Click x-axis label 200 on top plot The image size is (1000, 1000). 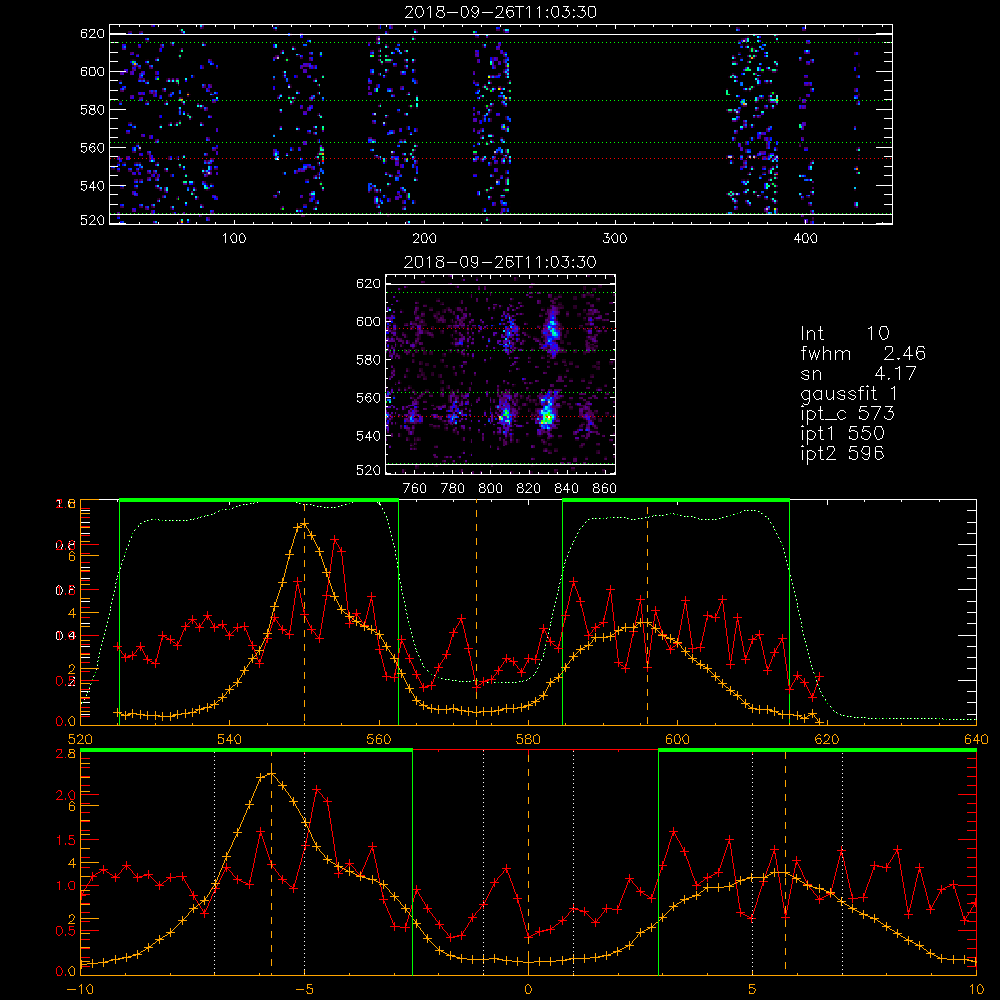pos(424,239)
